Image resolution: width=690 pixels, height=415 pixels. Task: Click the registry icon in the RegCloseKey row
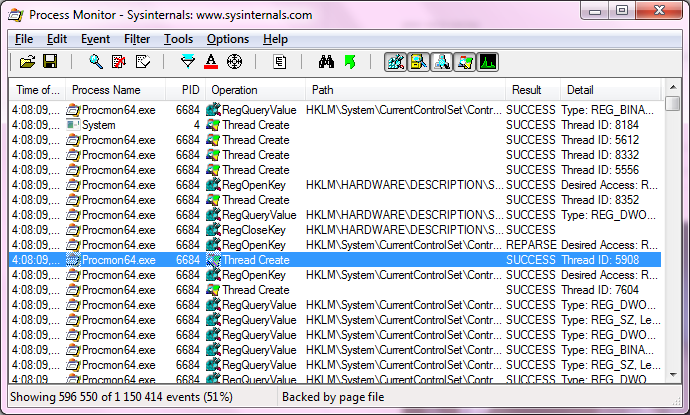tap(213, 230)
